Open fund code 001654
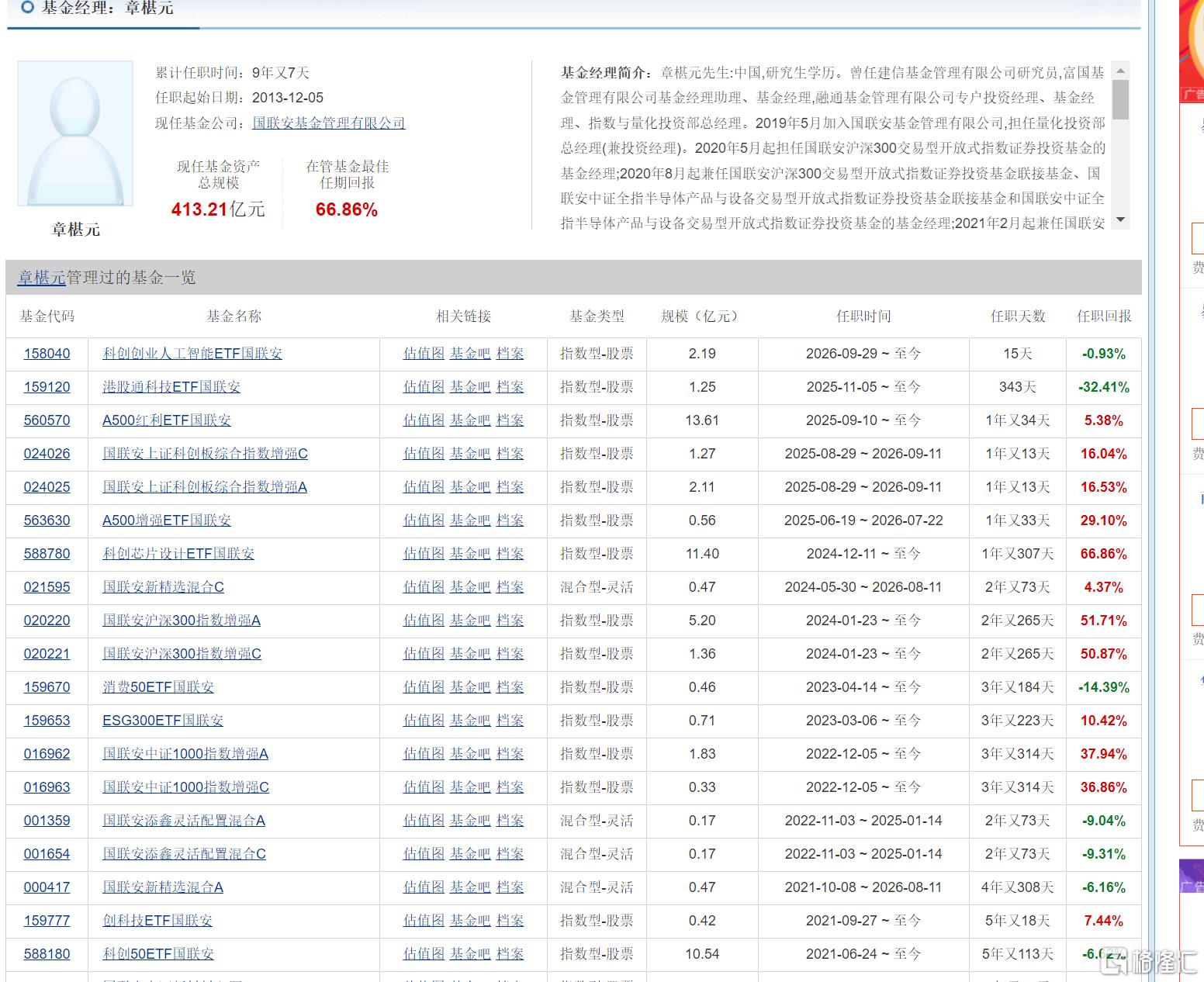The height and width of the screenshot is (982, 1204). pos(47,854)
